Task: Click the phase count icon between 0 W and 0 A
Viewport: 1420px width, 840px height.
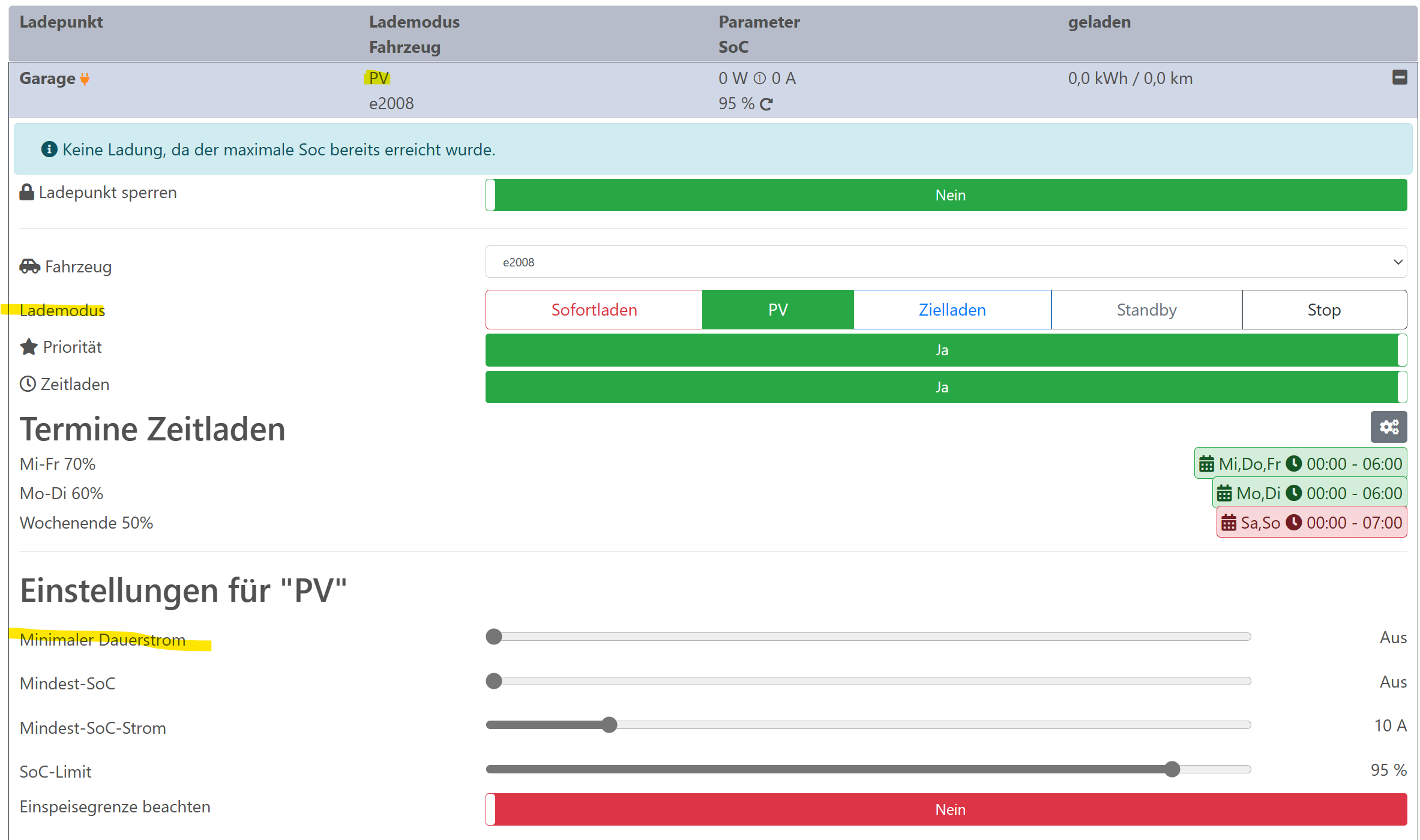Action: (760, 79)
